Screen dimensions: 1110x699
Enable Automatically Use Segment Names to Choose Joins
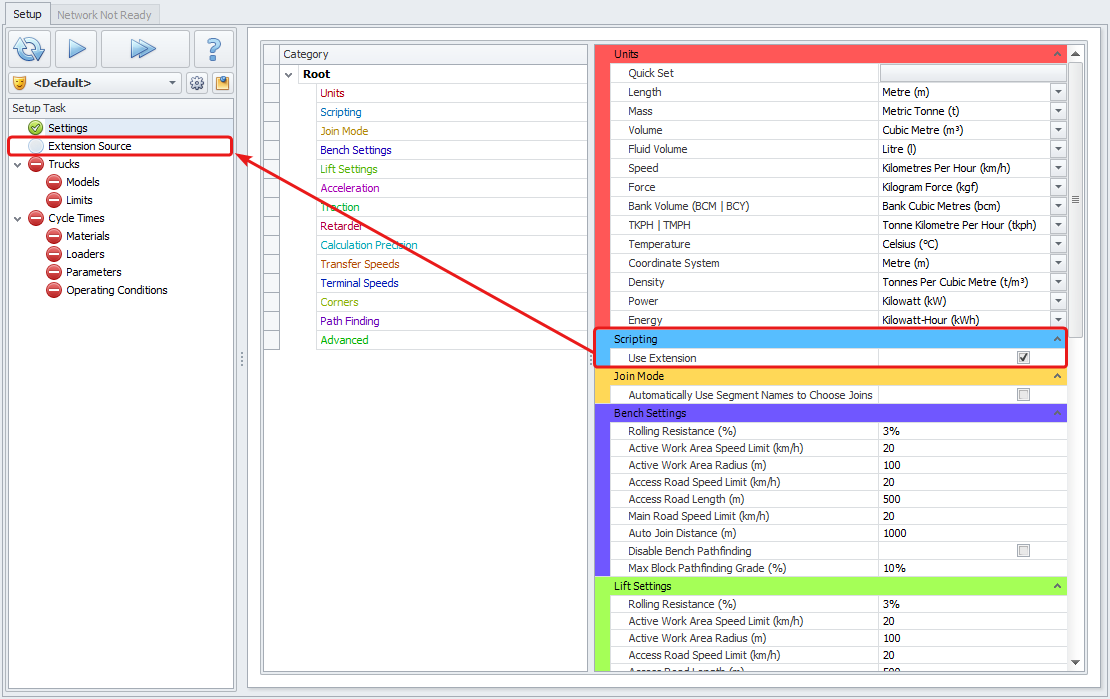[x=1023, y=394]
